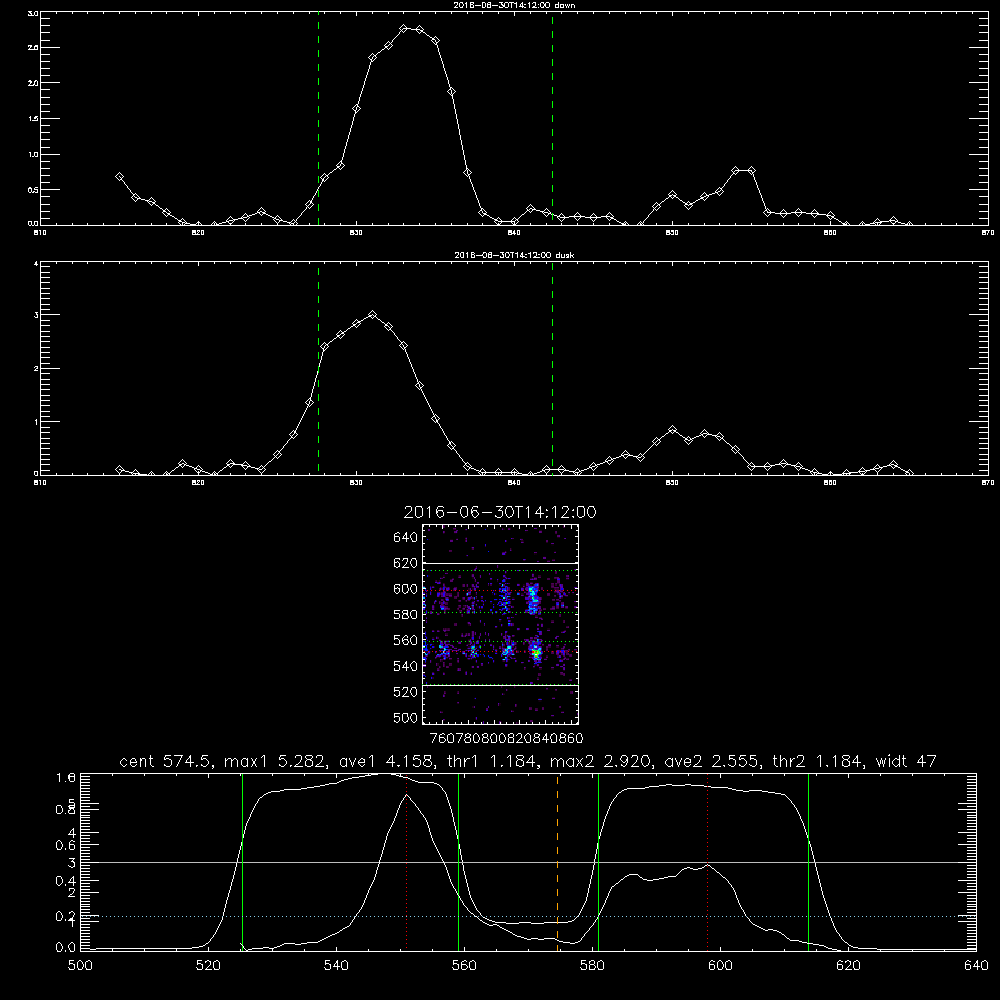This screenshot has height=1000, width=1000.
Task: Click the heatmap y-axis label 560
Action: click(405, 640)
